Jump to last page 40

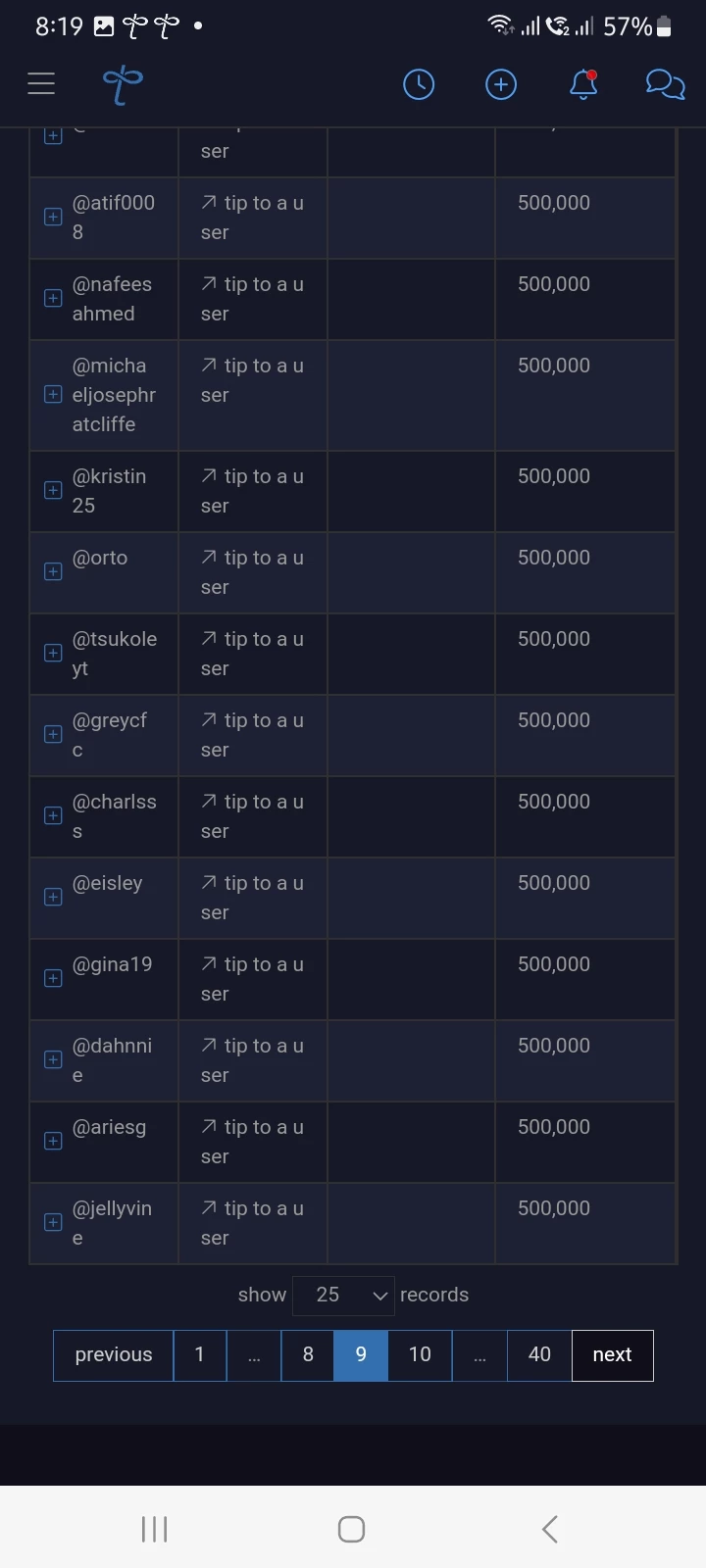pos(539,1355)
